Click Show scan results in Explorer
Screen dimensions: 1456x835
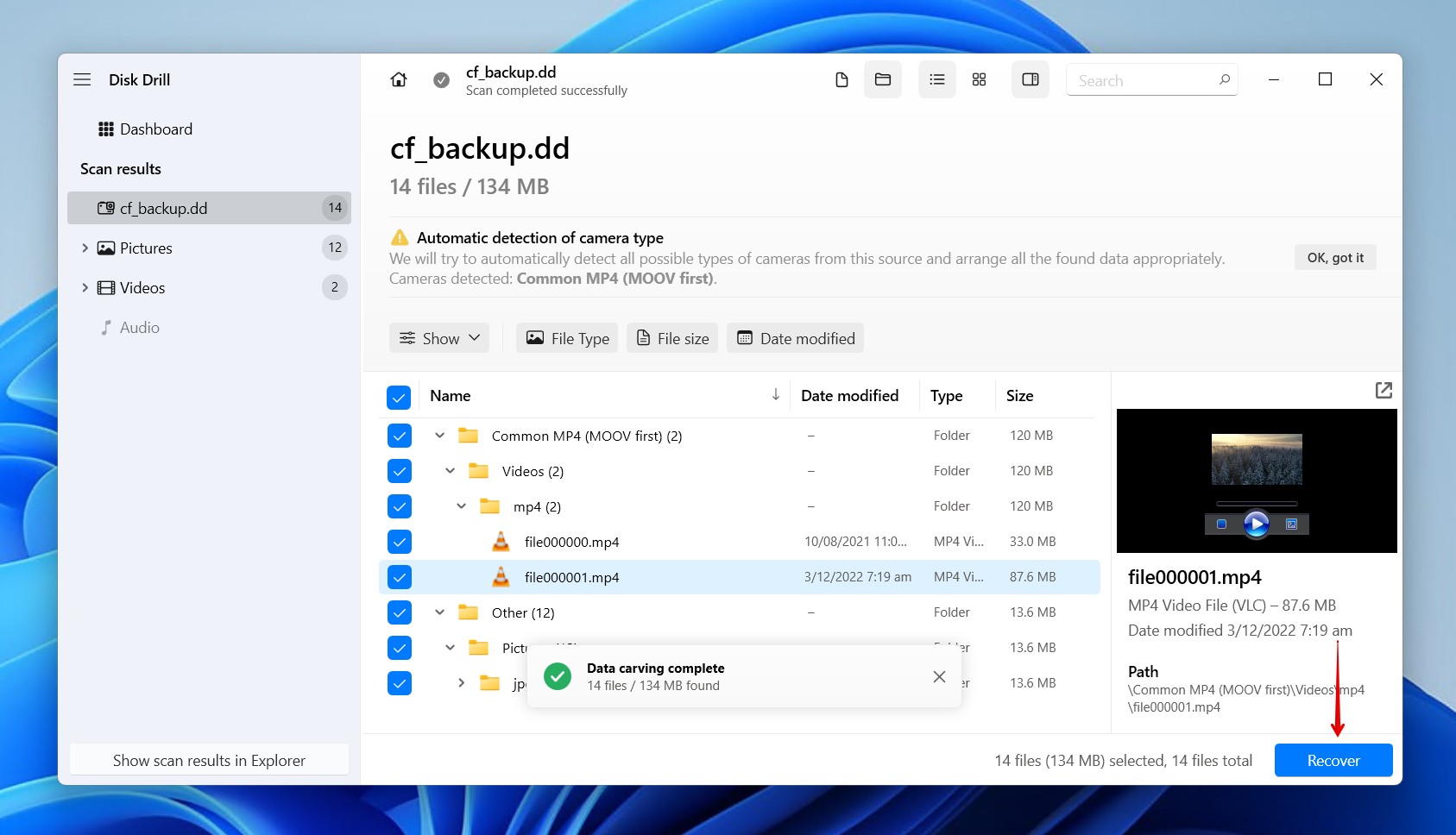pos(209,760)
